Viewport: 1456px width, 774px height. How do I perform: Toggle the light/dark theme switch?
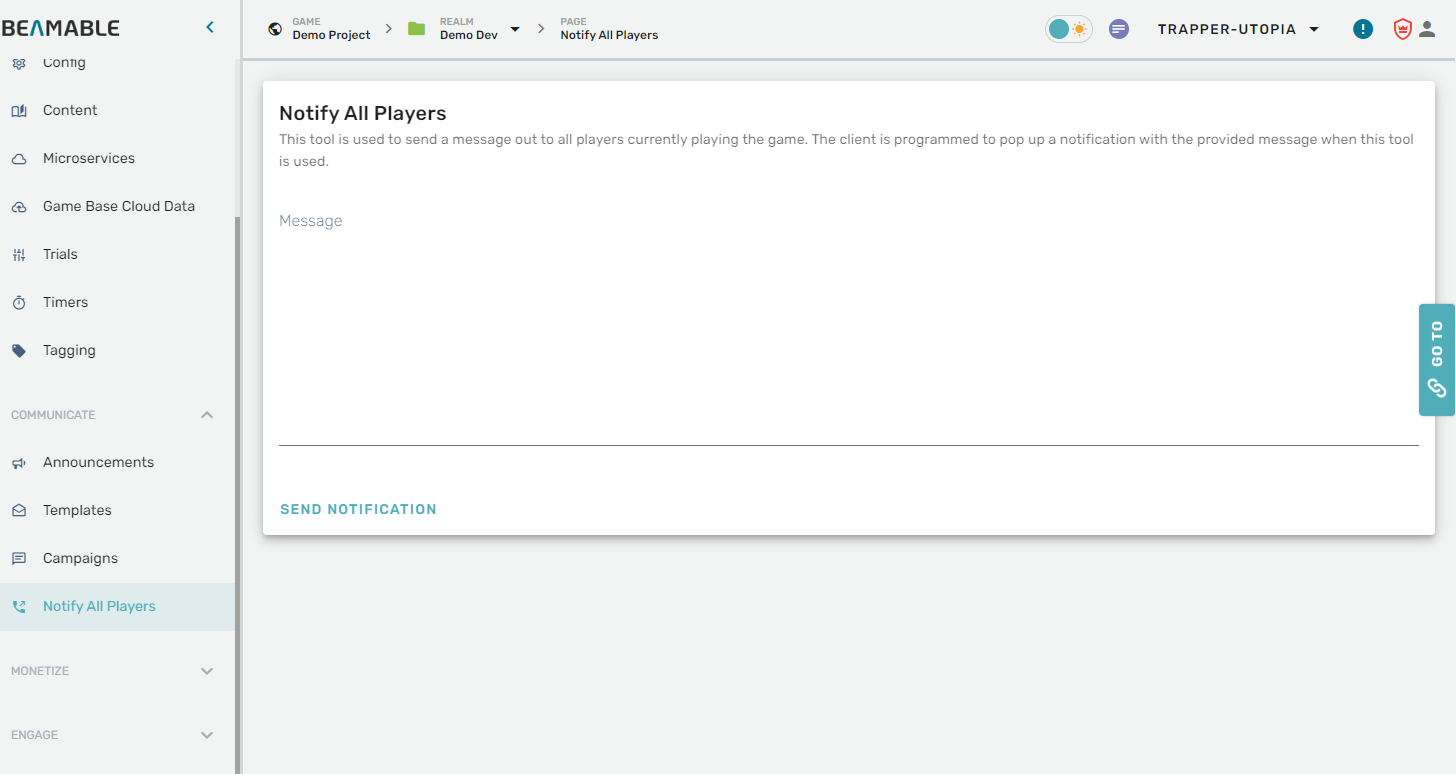click(x=1068, y=29)
